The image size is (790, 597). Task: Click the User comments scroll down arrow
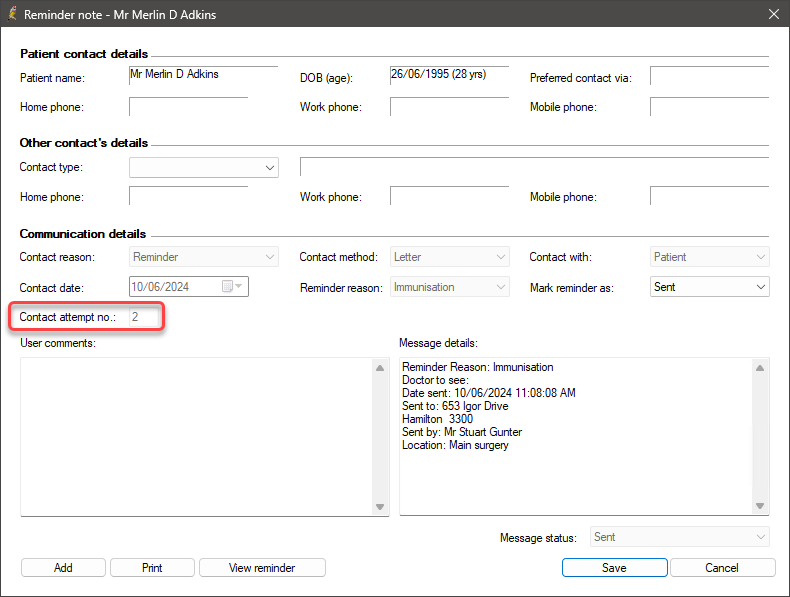pos(380,506)
